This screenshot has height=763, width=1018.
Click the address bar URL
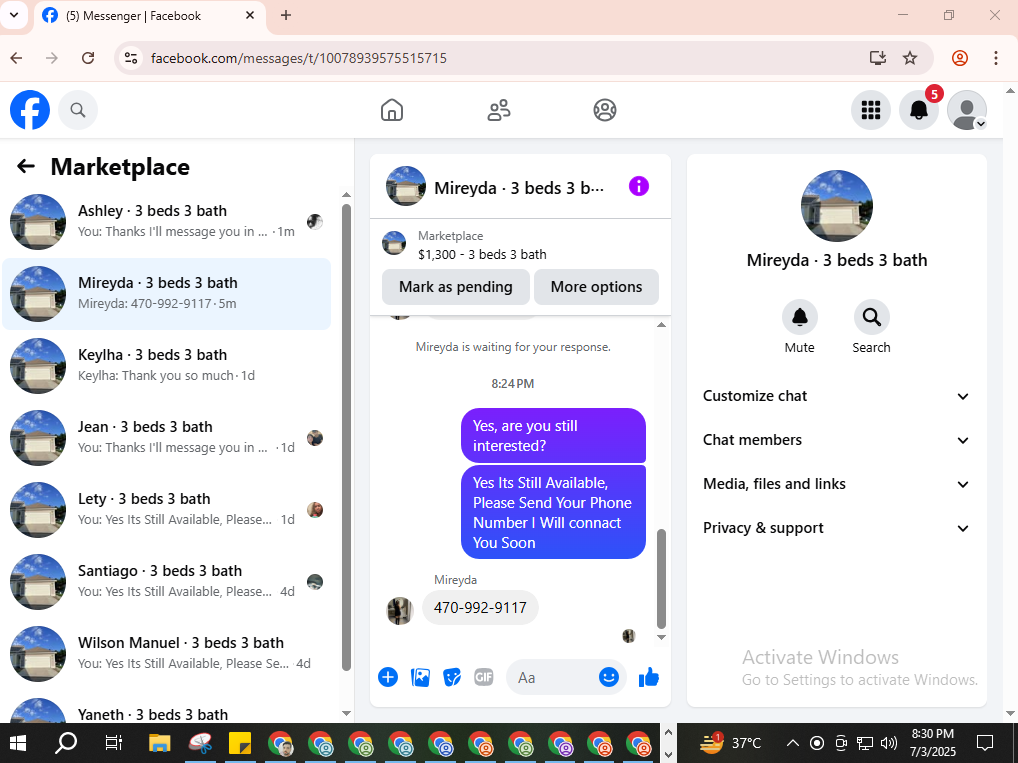click(299, 58)
